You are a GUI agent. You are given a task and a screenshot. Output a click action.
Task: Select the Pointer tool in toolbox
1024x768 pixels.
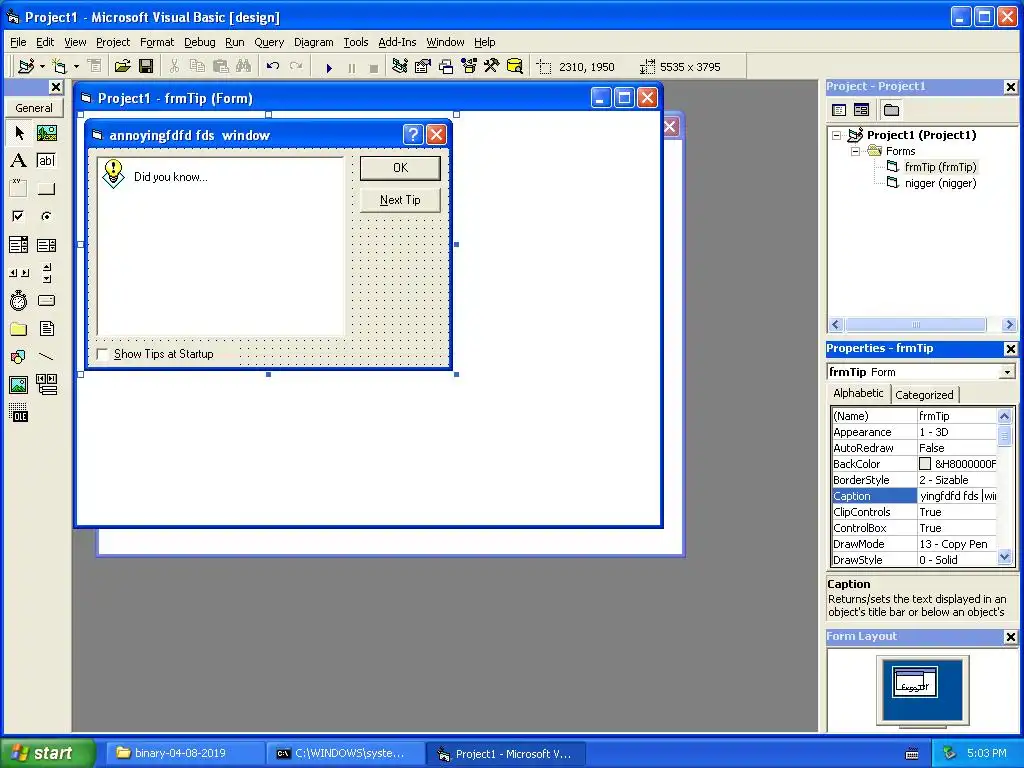click(19, 133)
